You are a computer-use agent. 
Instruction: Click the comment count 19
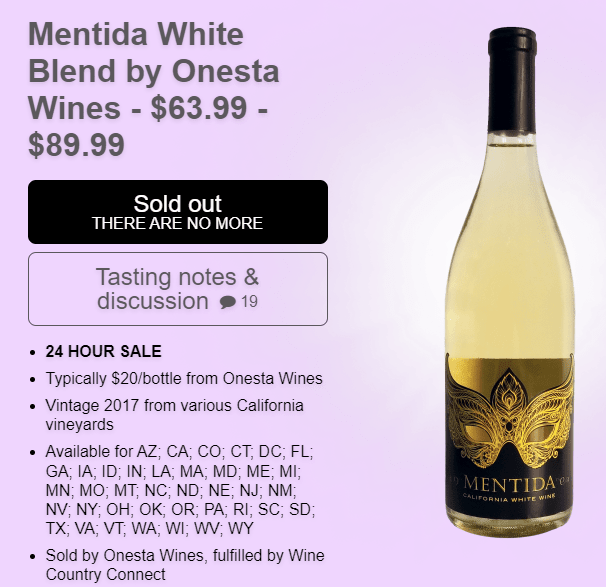(250, 301)
